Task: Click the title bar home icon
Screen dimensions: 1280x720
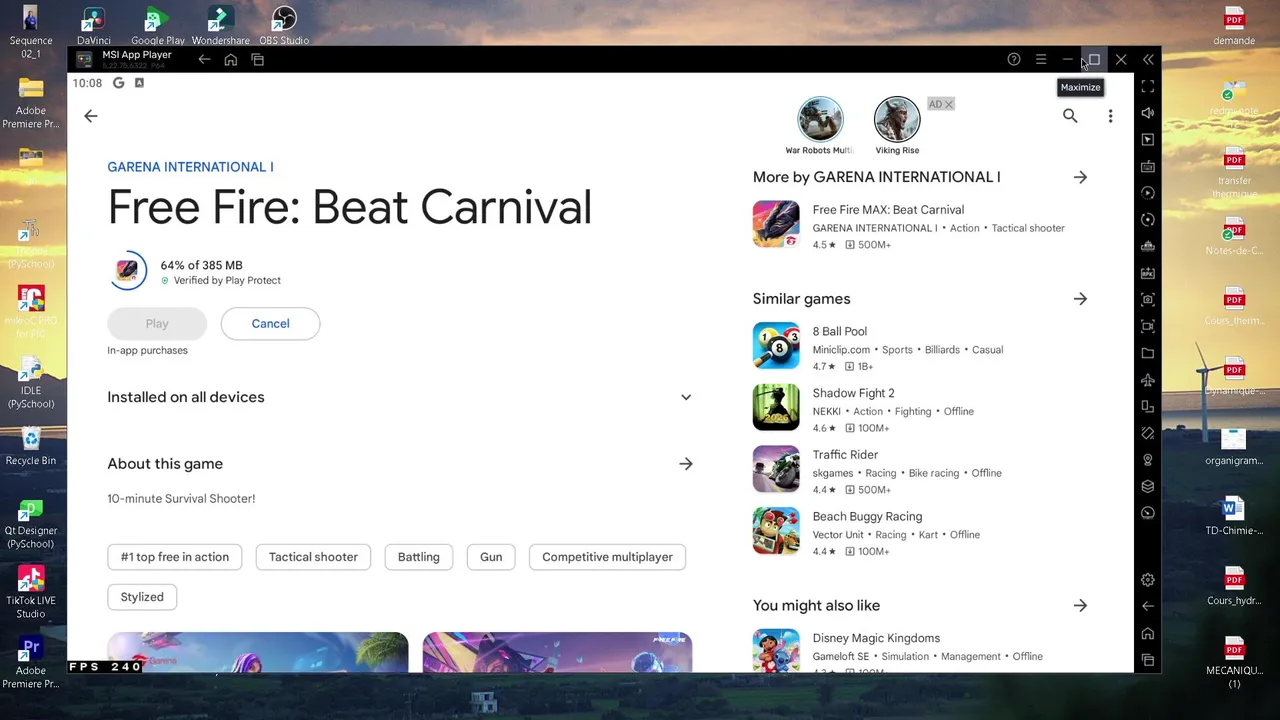Action: (x=231, y=60)
